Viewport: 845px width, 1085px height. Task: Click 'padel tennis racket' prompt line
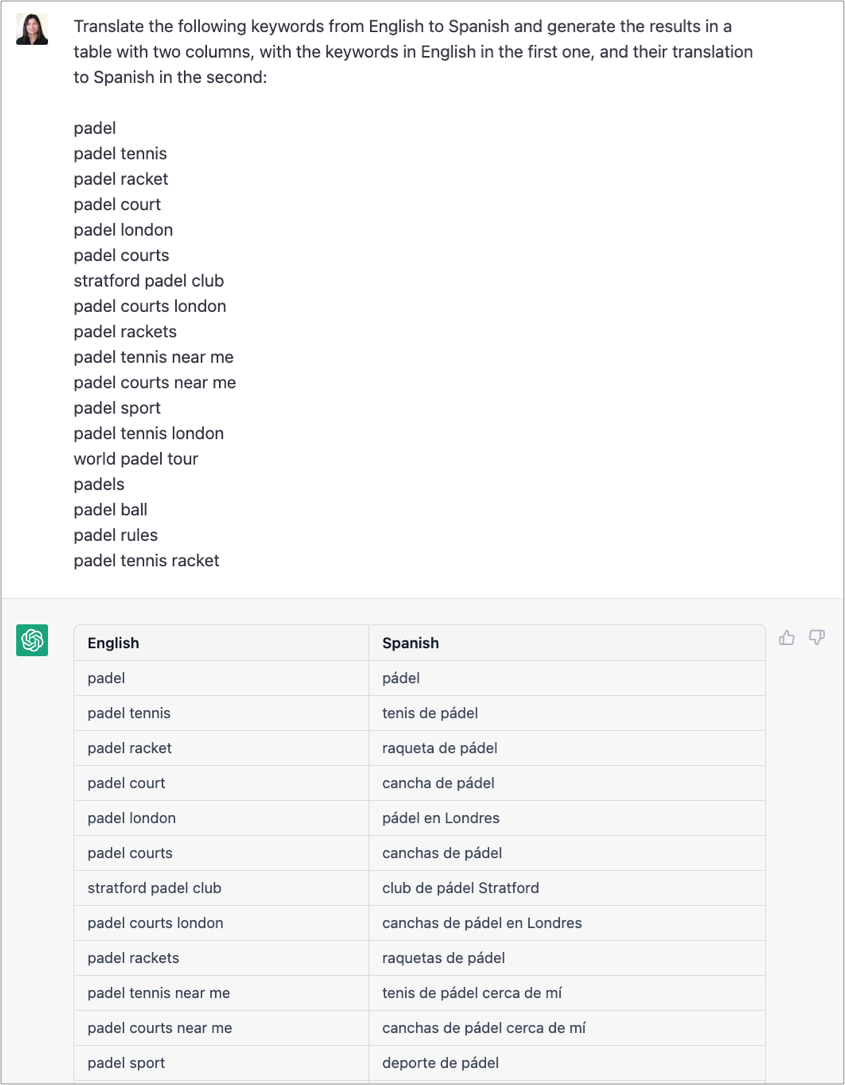coord(146,561)
